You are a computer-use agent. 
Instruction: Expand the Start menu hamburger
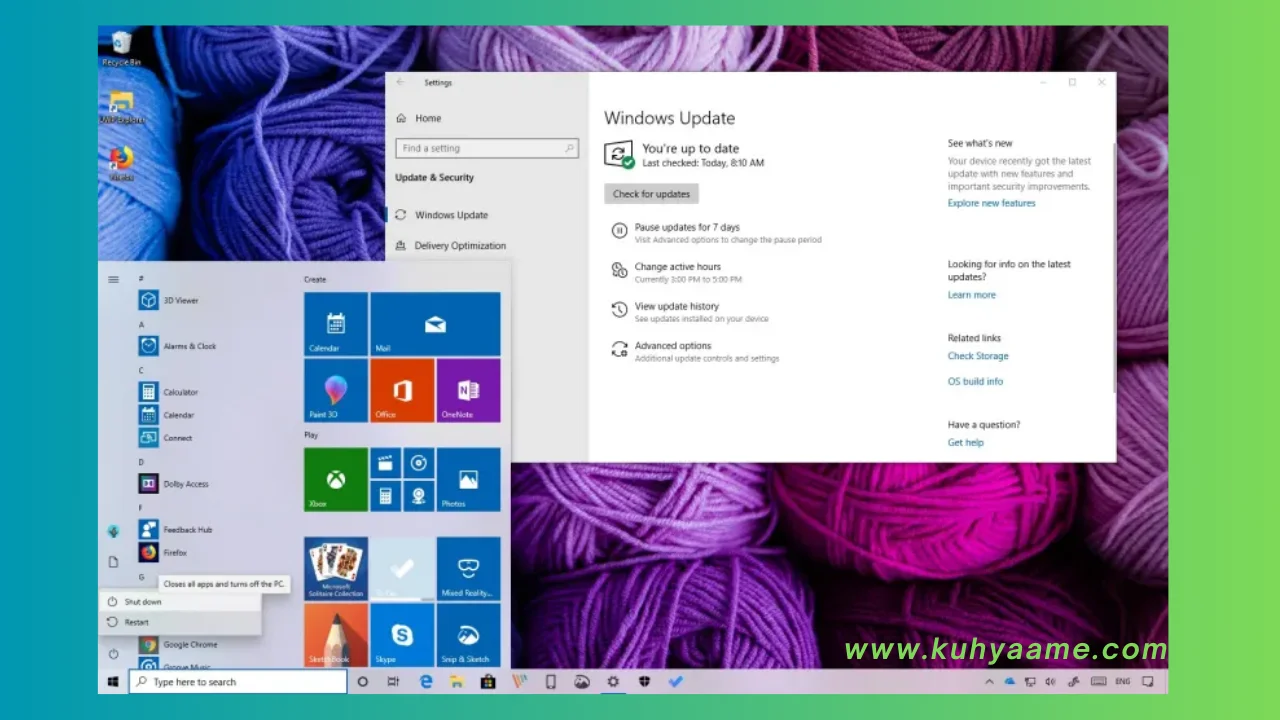point(113,279)
